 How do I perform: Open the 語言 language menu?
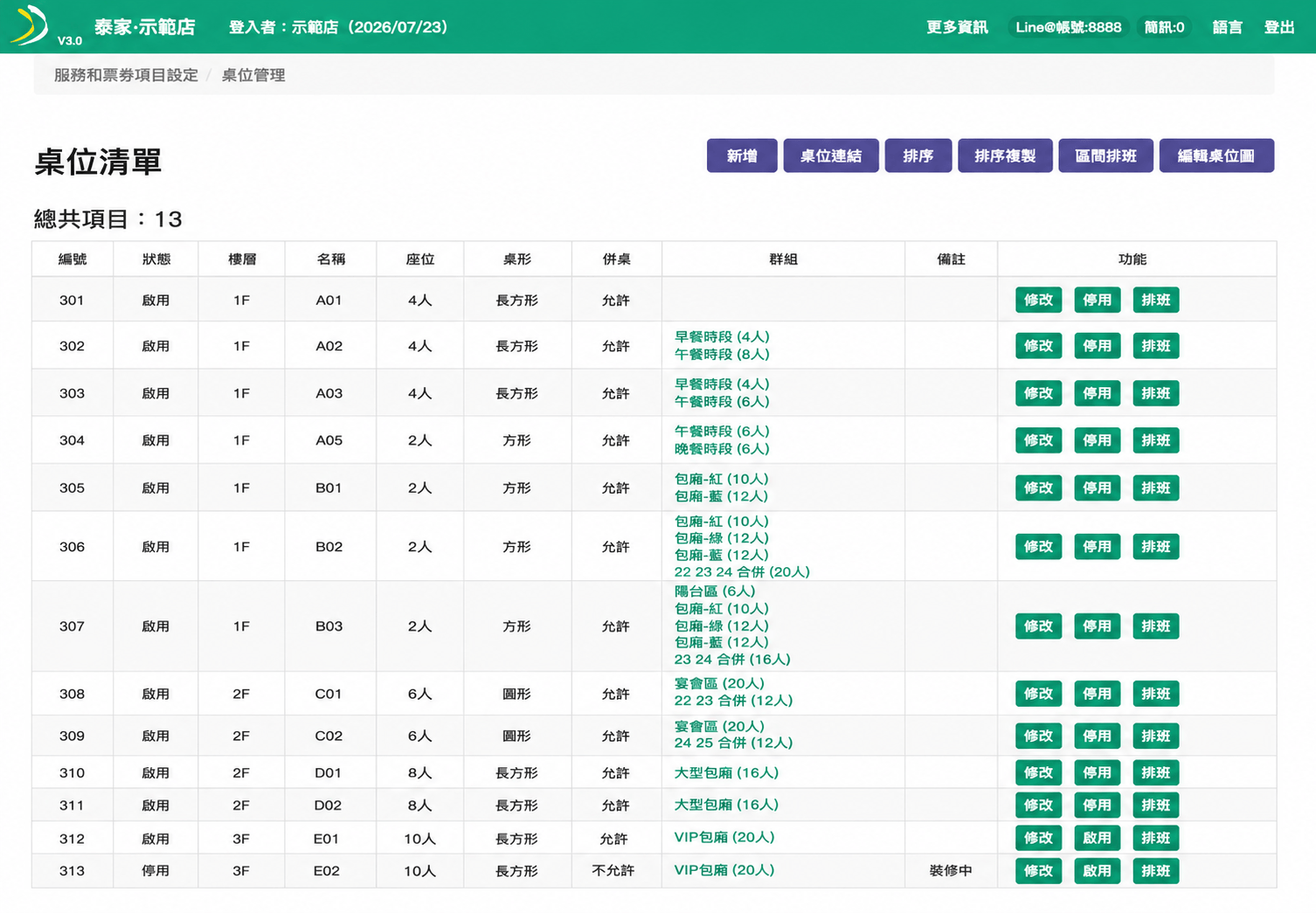pos(1227,27)
